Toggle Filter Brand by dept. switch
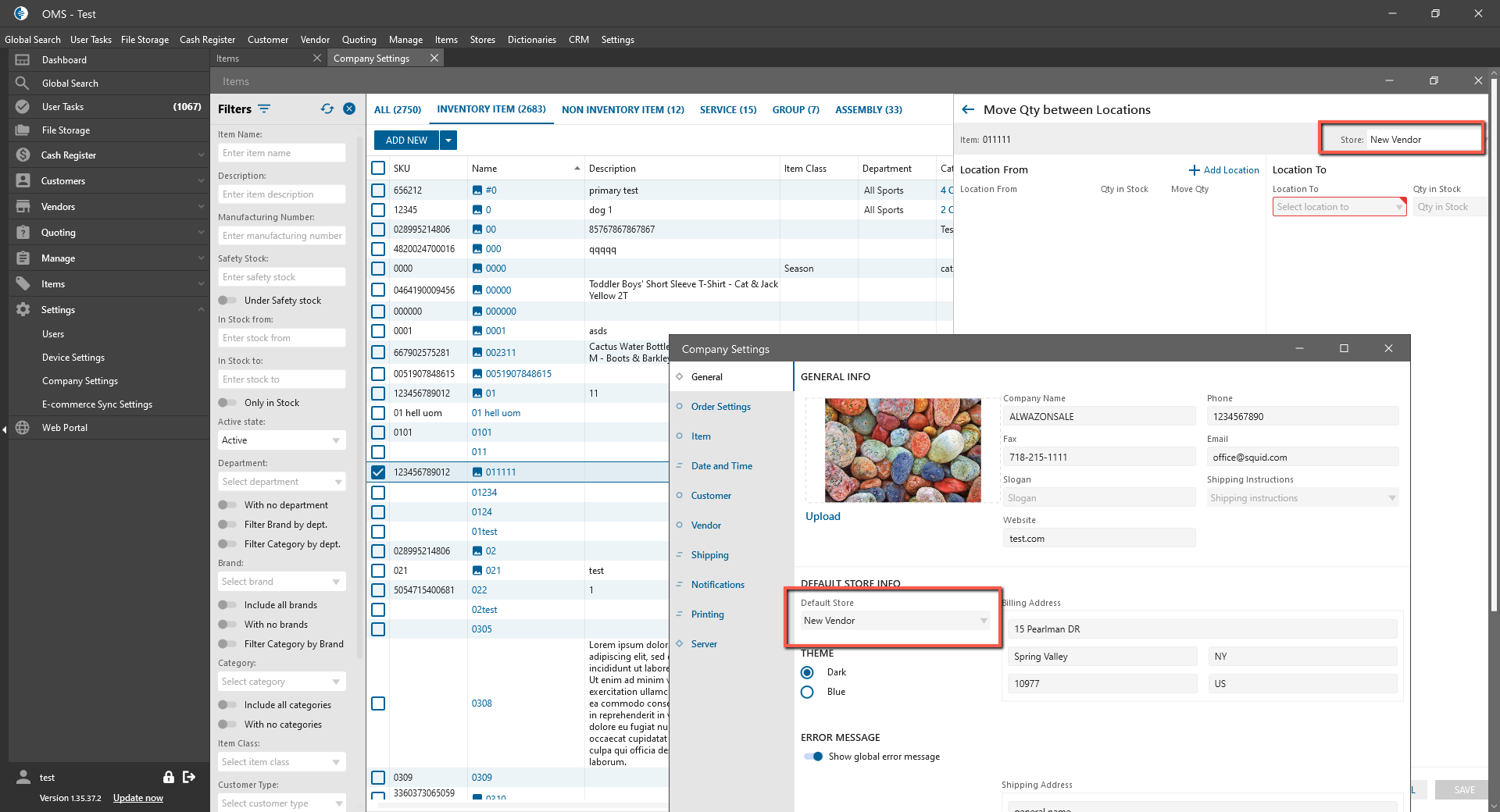This screenshot has height=812, width=1500. [227, 525]
